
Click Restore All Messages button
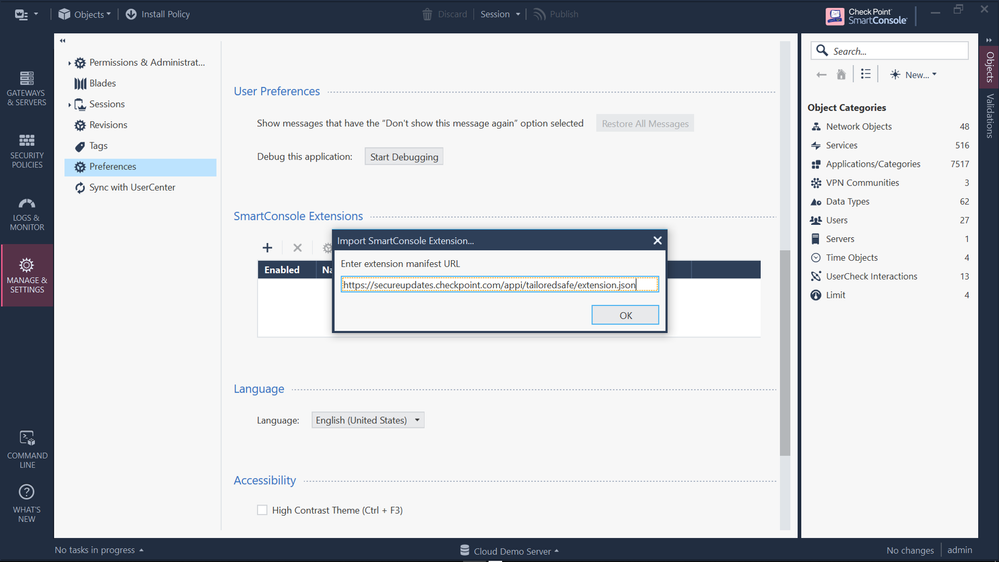click(645, 124)
